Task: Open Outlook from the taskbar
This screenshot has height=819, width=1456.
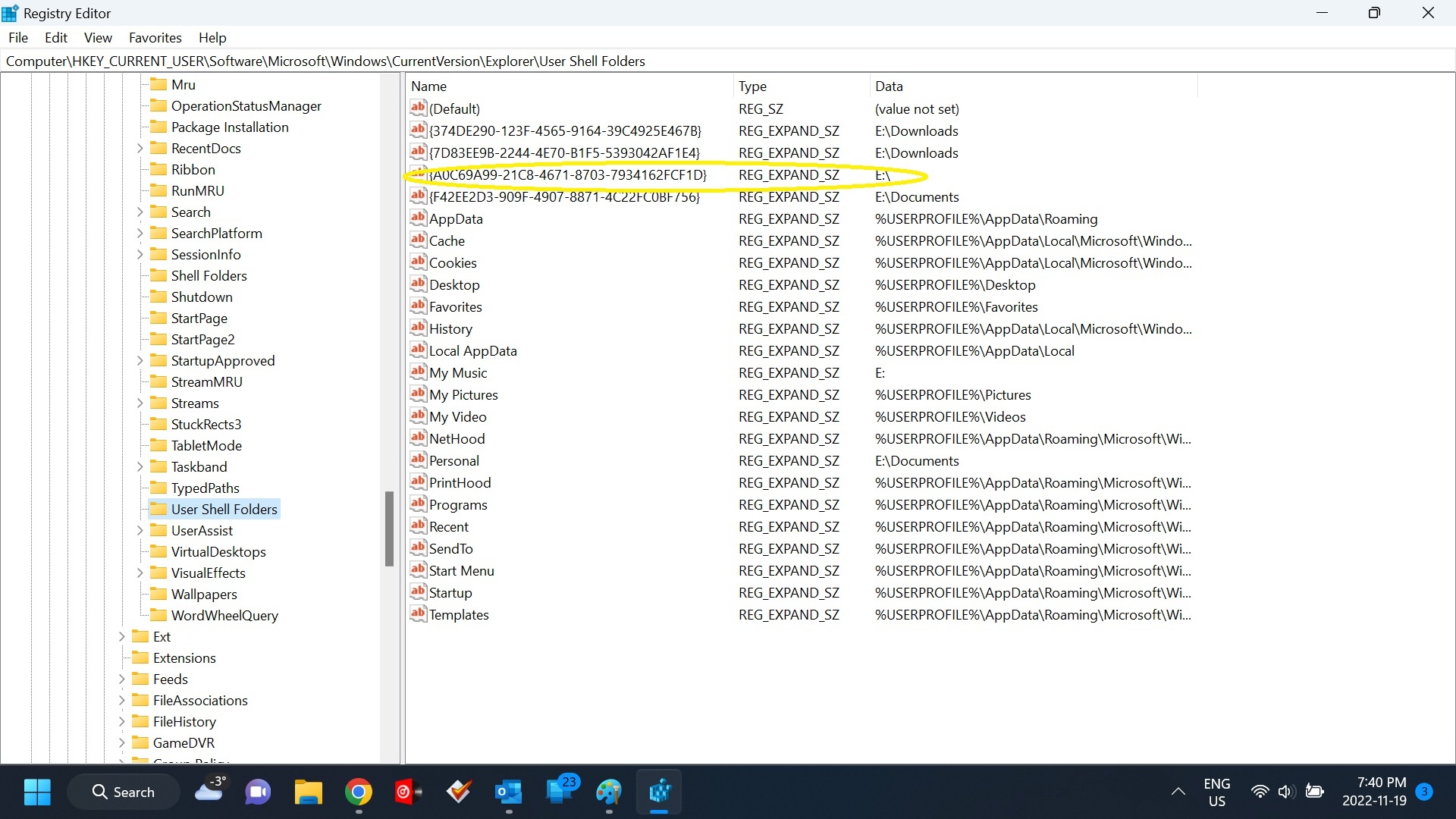Action: [508, 792]
